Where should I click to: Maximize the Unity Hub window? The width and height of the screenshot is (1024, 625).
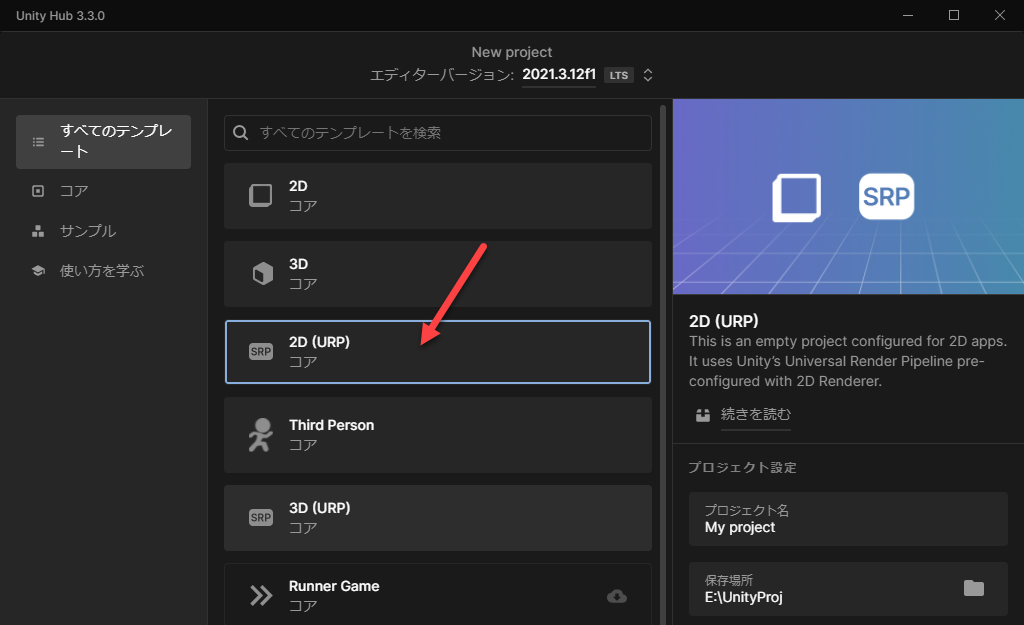(953, 15)
